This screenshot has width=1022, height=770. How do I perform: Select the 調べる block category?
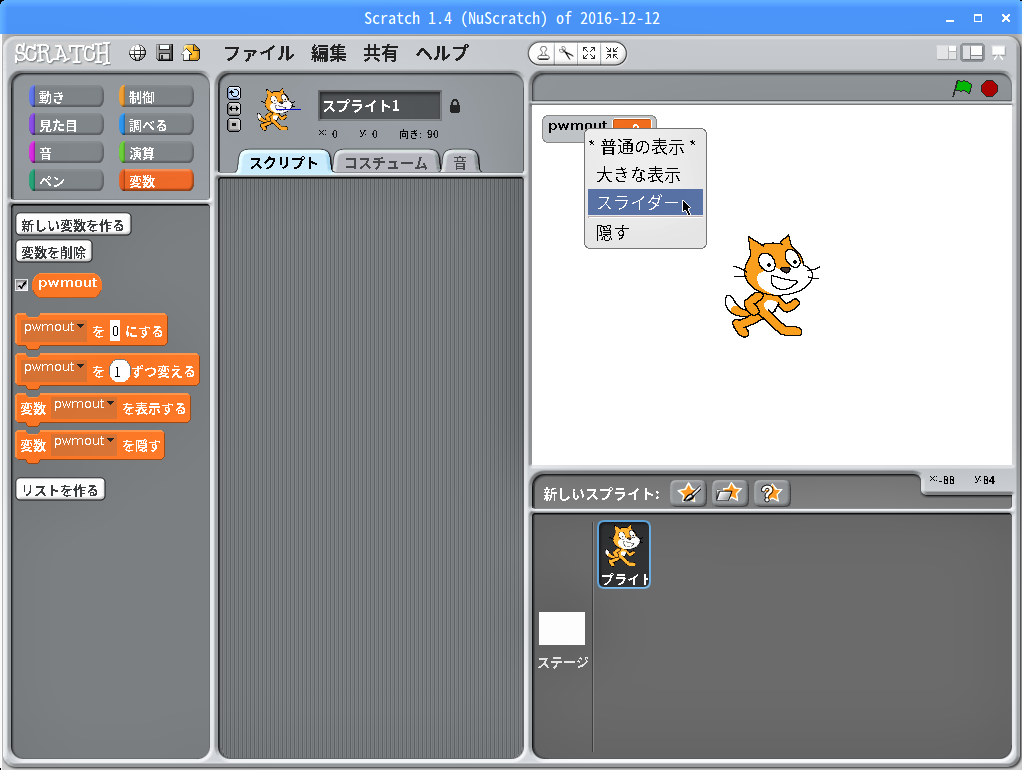tap(156, 125)
